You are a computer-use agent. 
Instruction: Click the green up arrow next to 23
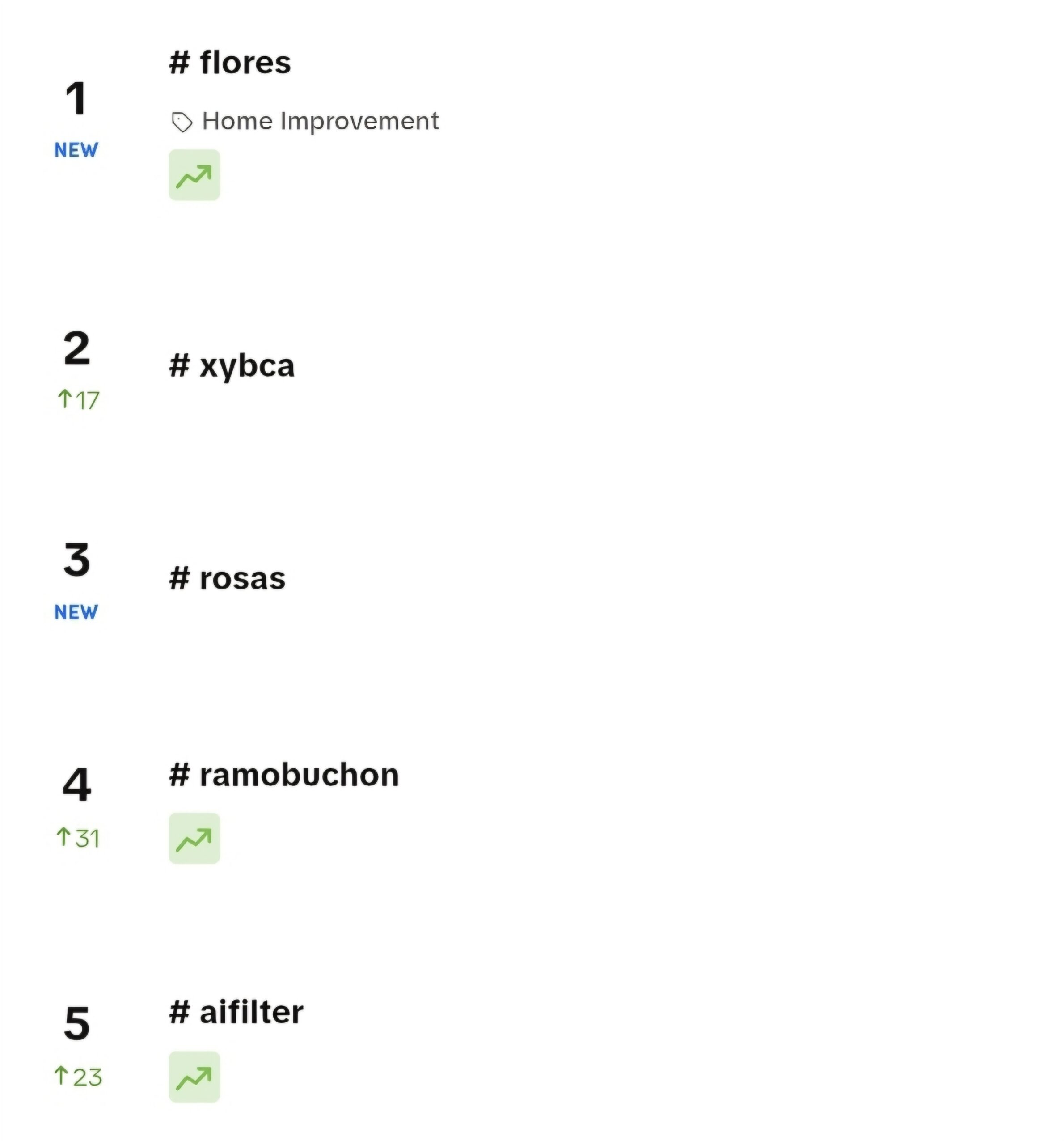61,1075
